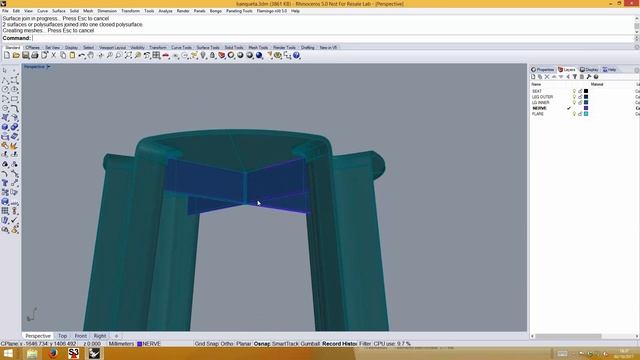Open the Paneling Tools menu
The image size is (640, 360).
point(239,11)
